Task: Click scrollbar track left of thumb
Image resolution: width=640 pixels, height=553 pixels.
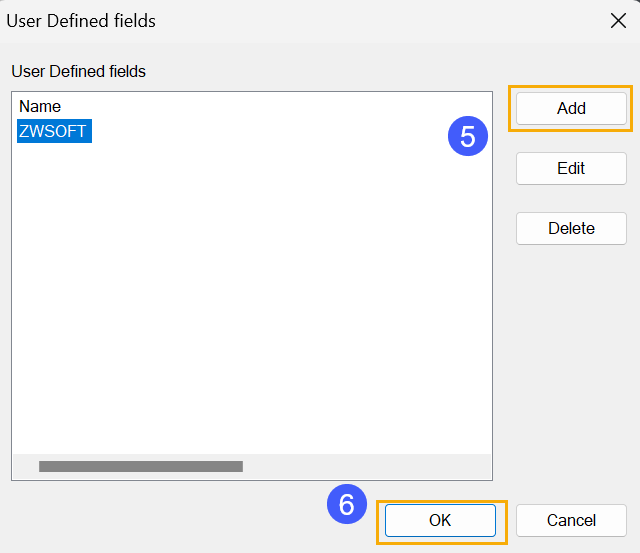Action: coord(26,466)
